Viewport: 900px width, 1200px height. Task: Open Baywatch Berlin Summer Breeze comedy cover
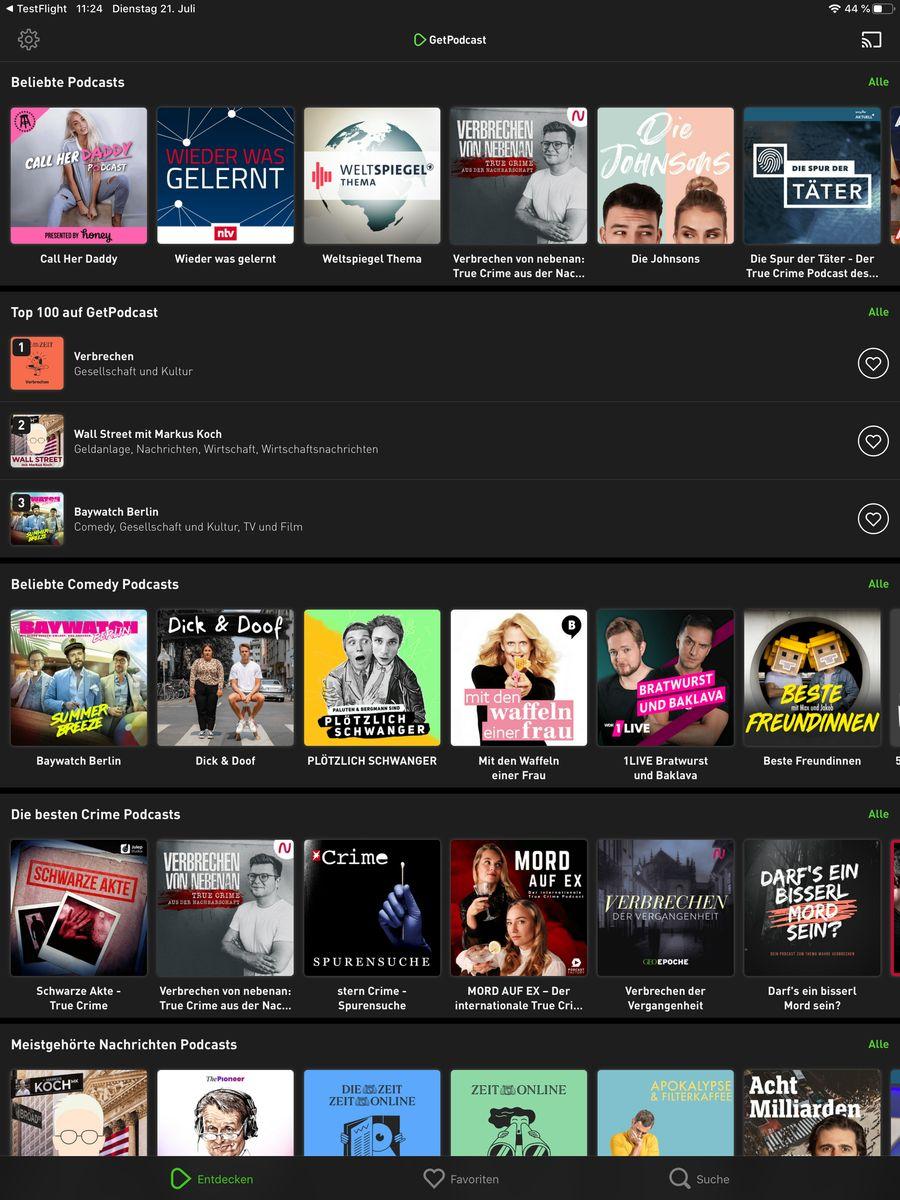point(79,678)
